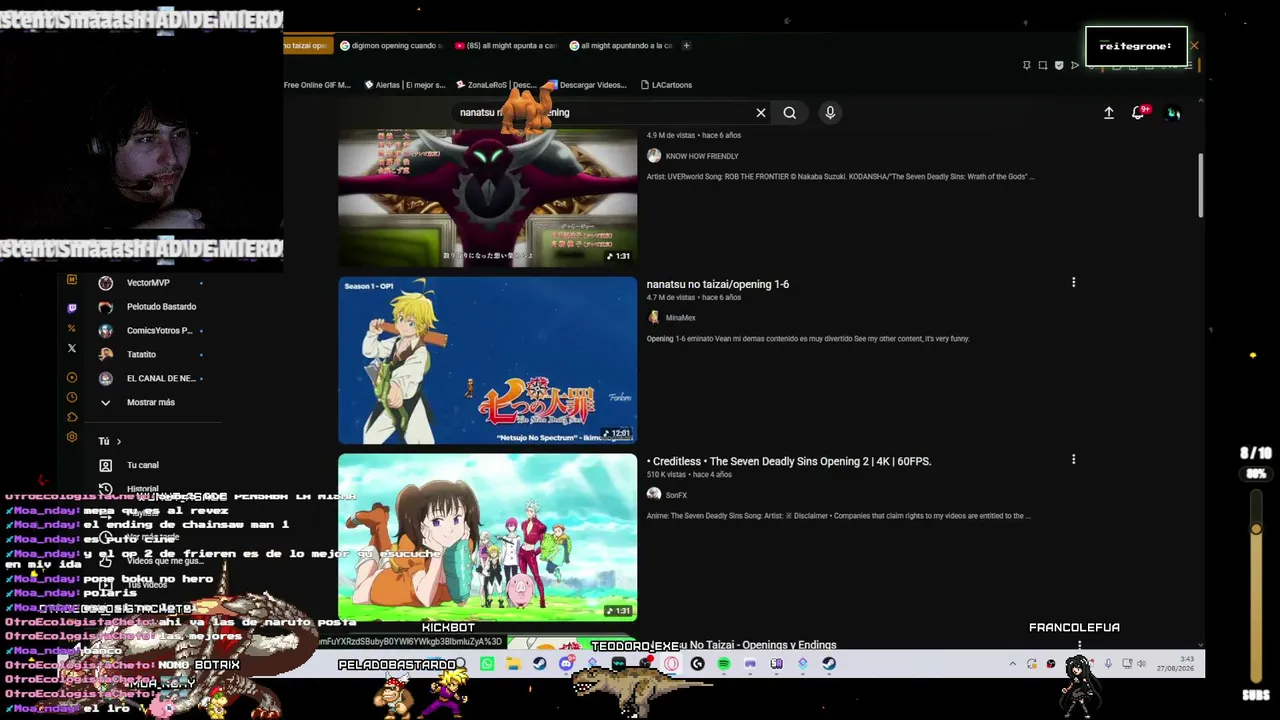This screenshot has width=1280, height=720.
Task: Open more options for nanatsu no taizai/opening 1-6
Action: tap(1074, 283)
